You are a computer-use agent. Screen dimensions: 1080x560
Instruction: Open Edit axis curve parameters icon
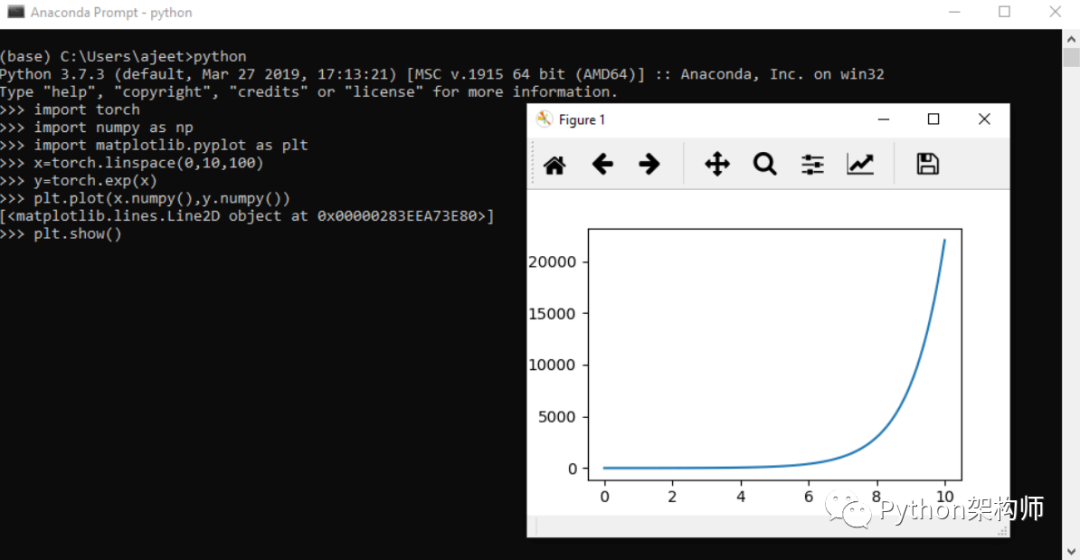pos(860,164)
